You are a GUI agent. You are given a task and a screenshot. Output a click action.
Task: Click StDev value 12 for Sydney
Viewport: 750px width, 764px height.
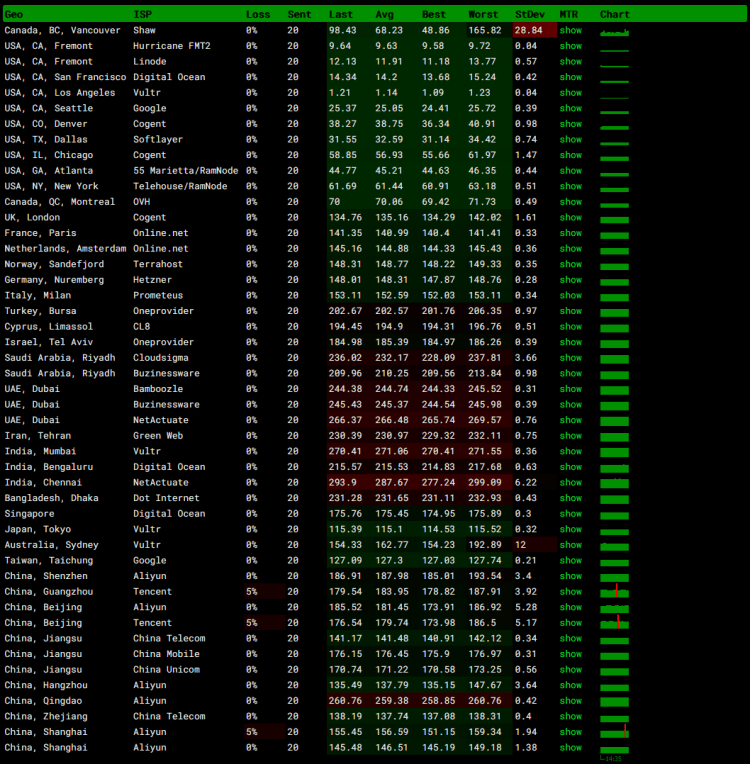520,545
